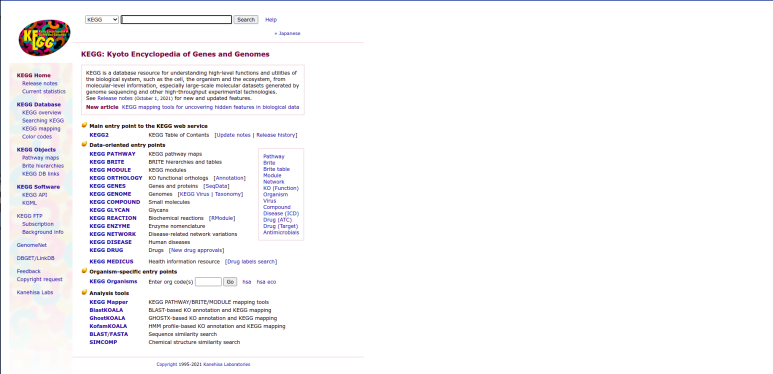Click the org code input field
The width and height of the screenshot is (773, 374).
(x=208, y=282)
